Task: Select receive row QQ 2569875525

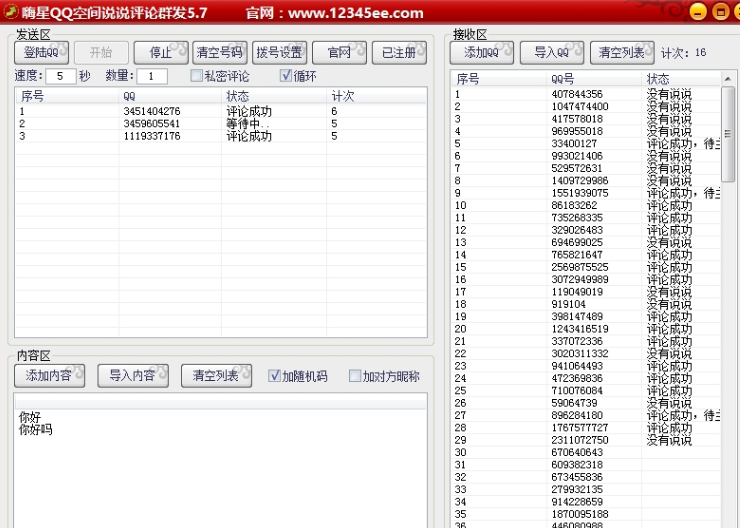Action: pyautogui.click(x=586, y=267)
